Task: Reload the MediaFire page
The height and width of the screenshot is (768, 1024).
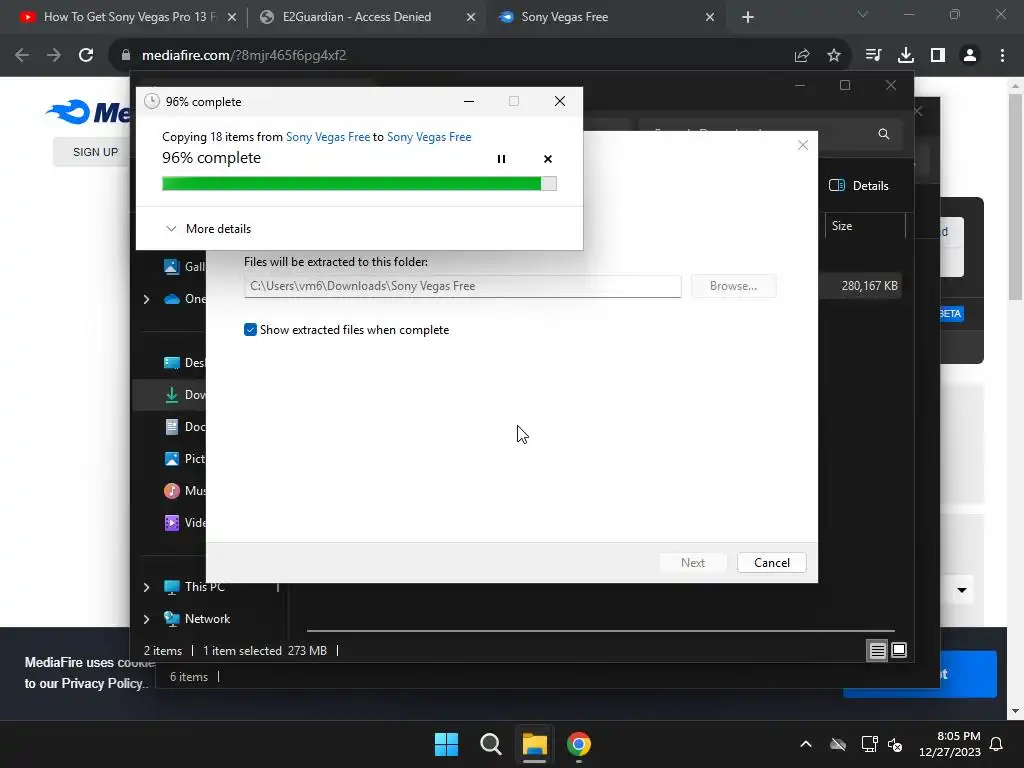Action: point(86,56)
